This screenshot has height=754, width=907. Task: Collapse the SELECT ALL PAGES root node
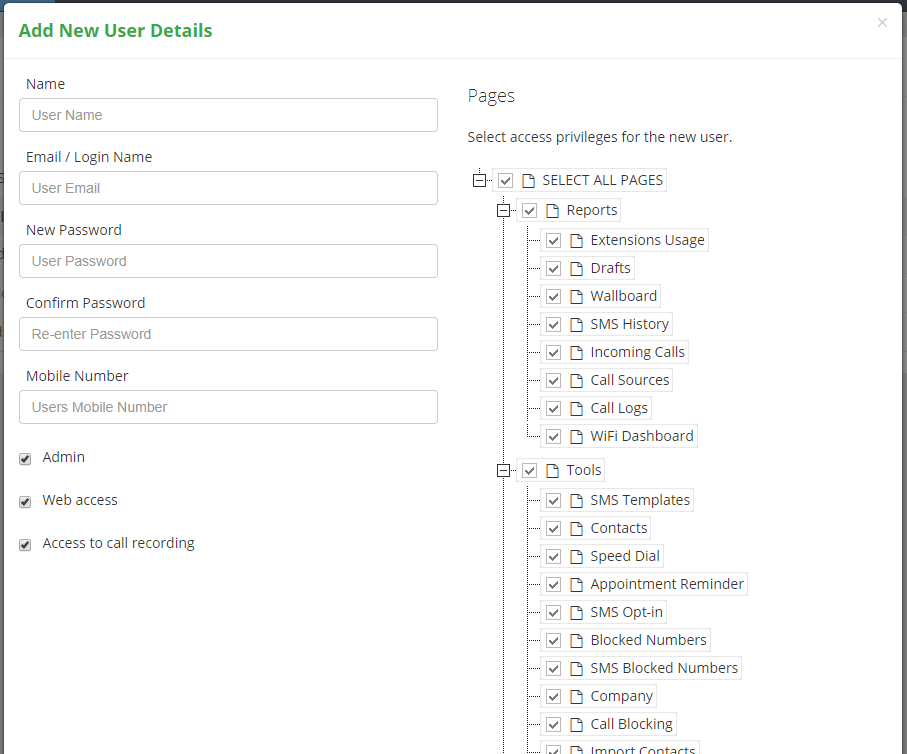(479, 181)
